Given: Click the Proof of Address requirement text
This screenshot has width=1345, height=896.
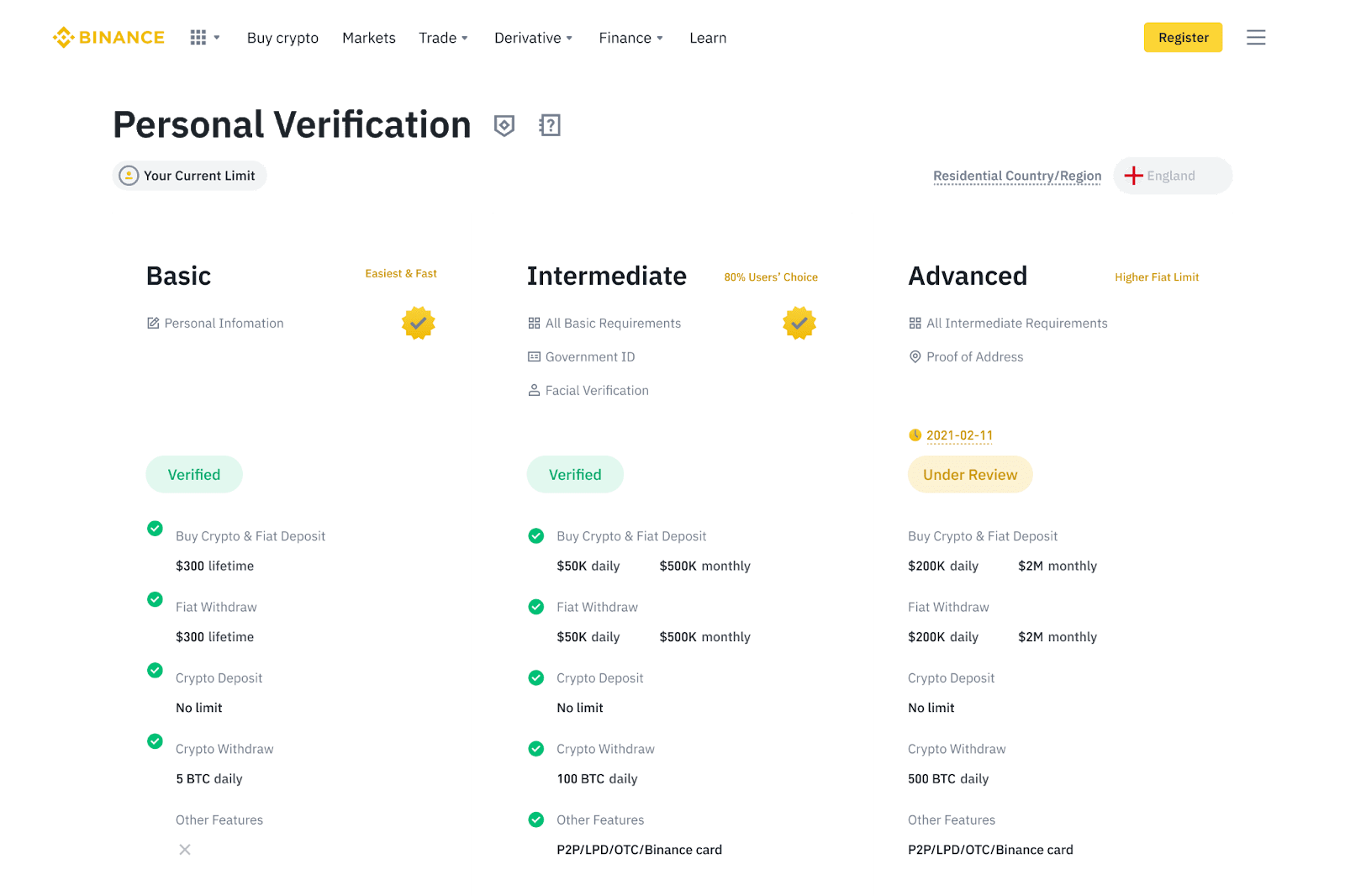Looking at the screenshot, I should (975, 356).
